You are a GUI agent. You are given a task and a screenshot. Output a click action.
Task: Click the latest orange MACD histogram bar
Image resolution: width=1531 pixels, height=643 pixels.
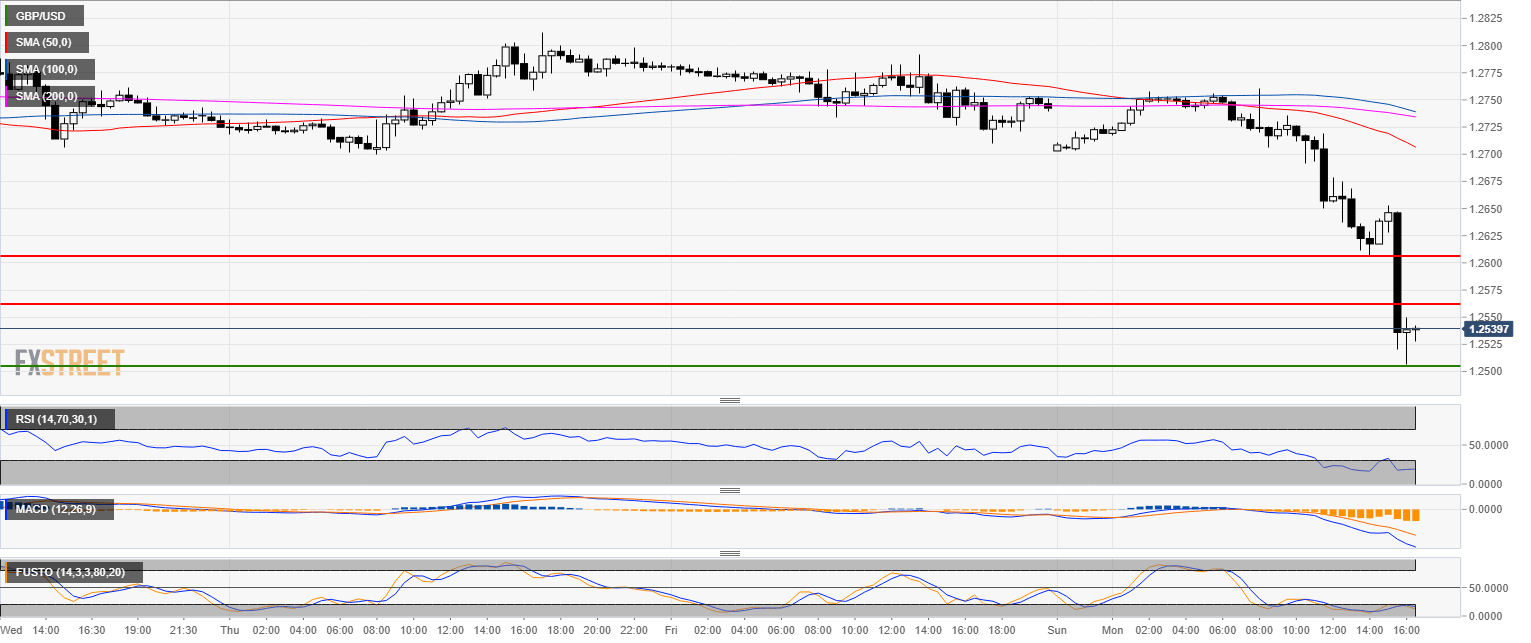coord(1415,515)
